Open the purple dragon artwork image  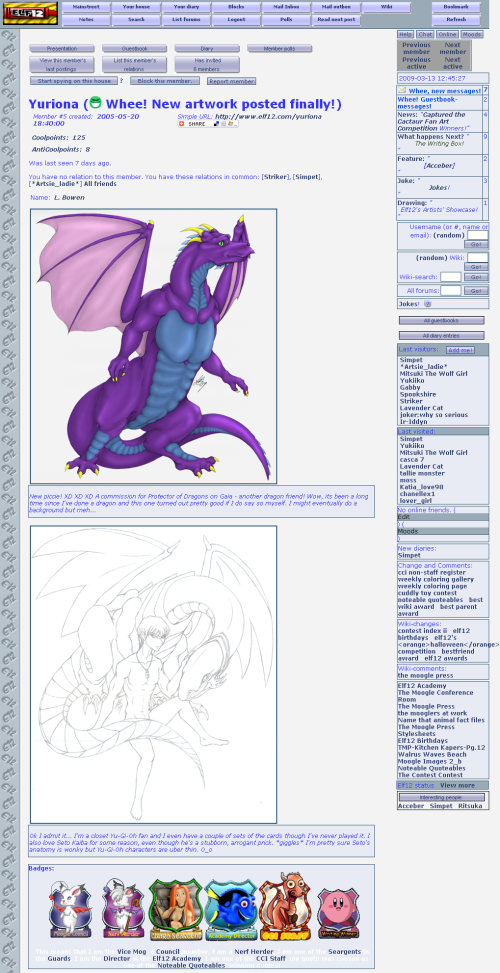pyautogui.click(x=153, y=346)
